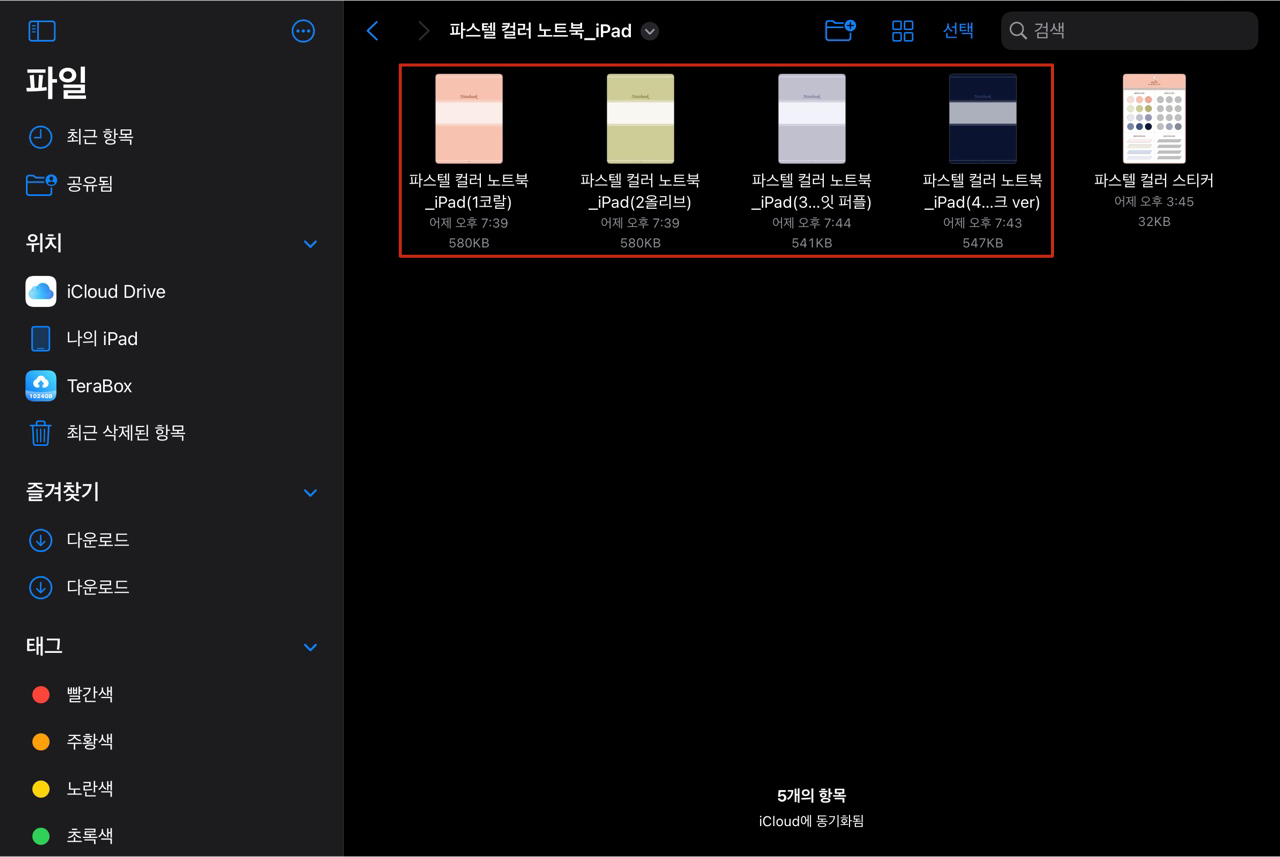Click the magnifier icon in the search bar
This screenshot has width=1280, height=857.
coord(1018,31)
